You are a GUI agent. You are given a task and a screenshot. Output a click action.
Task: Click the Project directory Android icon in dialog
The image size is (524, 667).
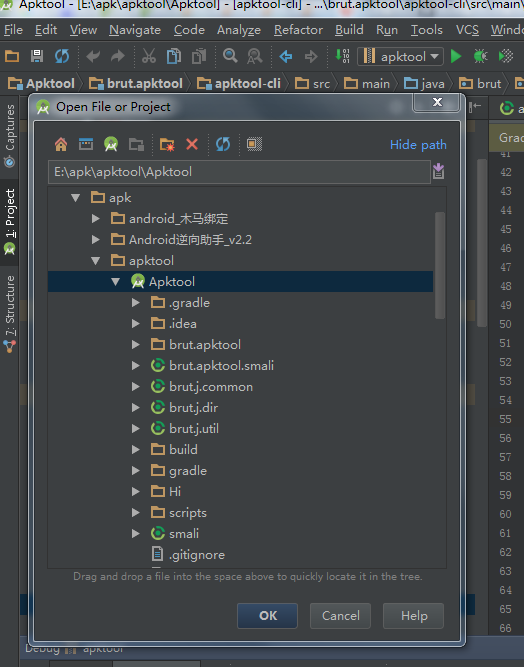pyautogui.click(x=111, y=145)
